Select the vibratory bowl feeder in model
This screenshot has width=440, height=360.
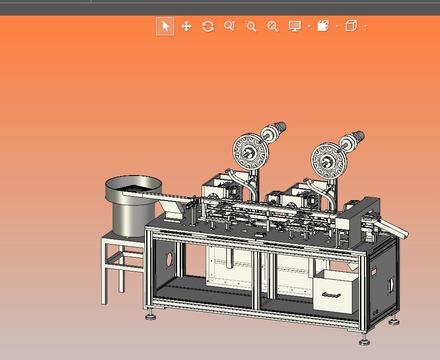(x=133, y=205)
